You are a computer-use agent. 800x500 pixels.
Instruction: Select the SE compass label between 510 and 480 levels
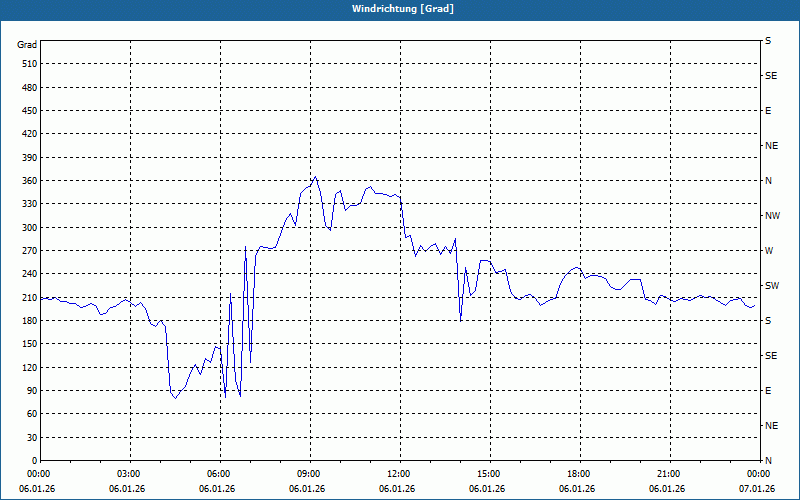click(771, 76)
